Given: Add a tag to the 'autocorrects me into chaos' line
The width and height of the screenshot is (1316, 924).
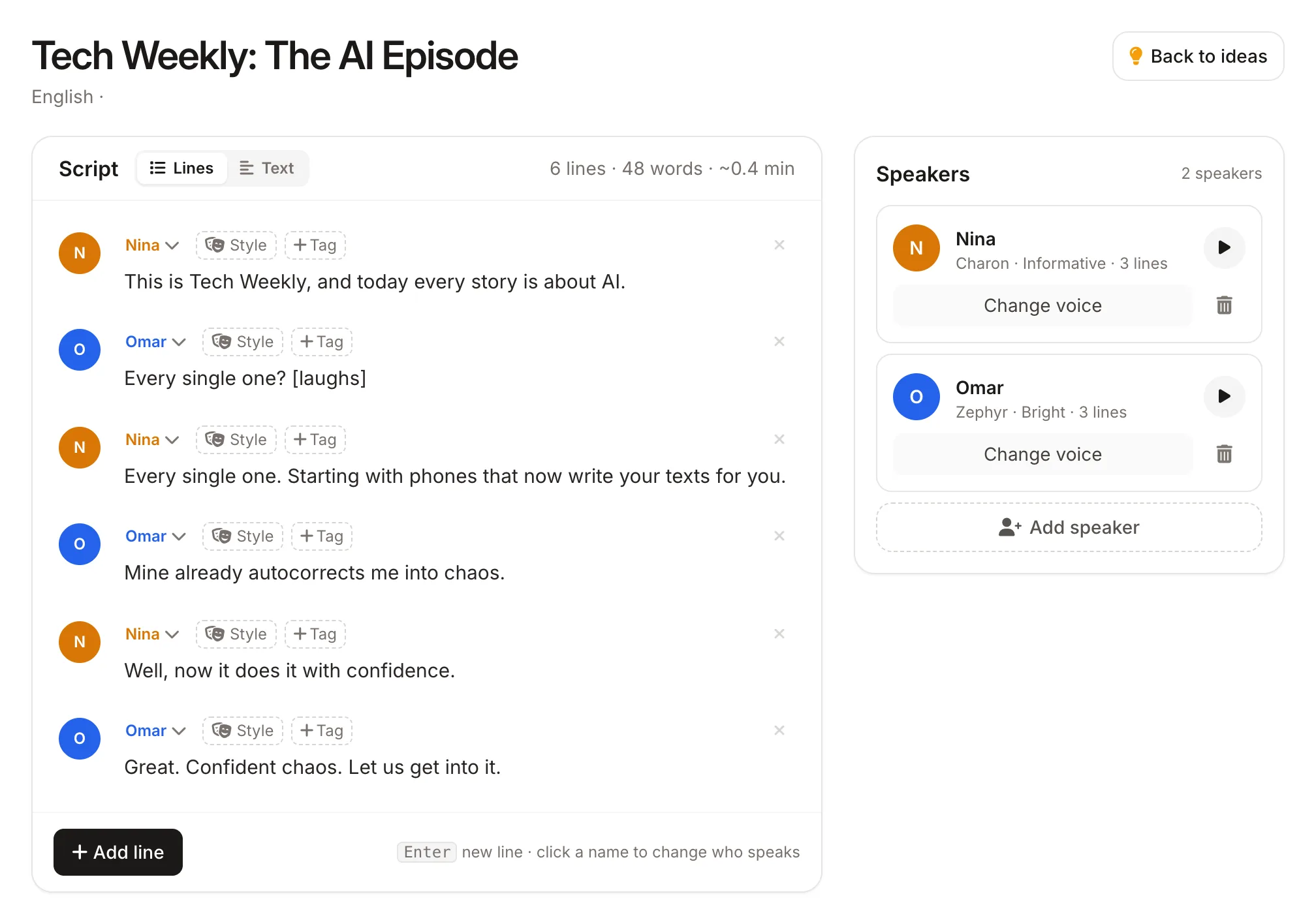Looking at the screenshot, I should pyautogui.click(x=322, y=536).
